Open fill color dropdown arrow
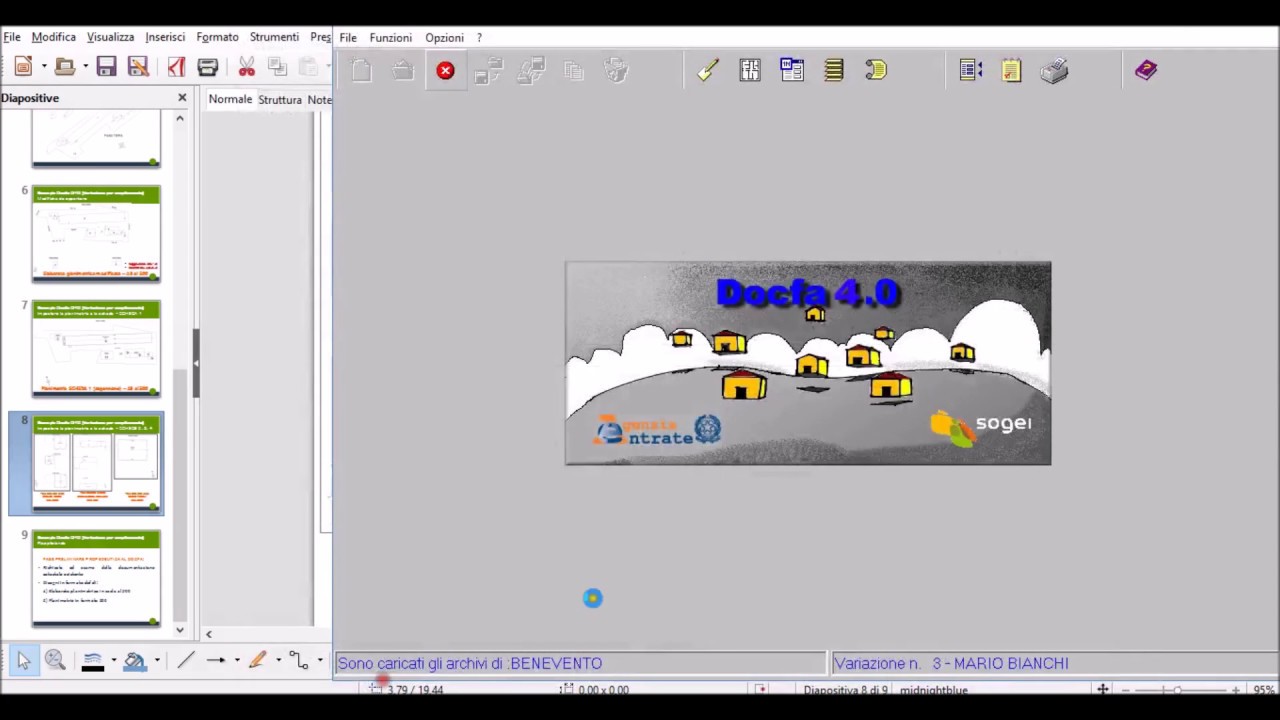1280x720 pixels. [x=156, y=660]
